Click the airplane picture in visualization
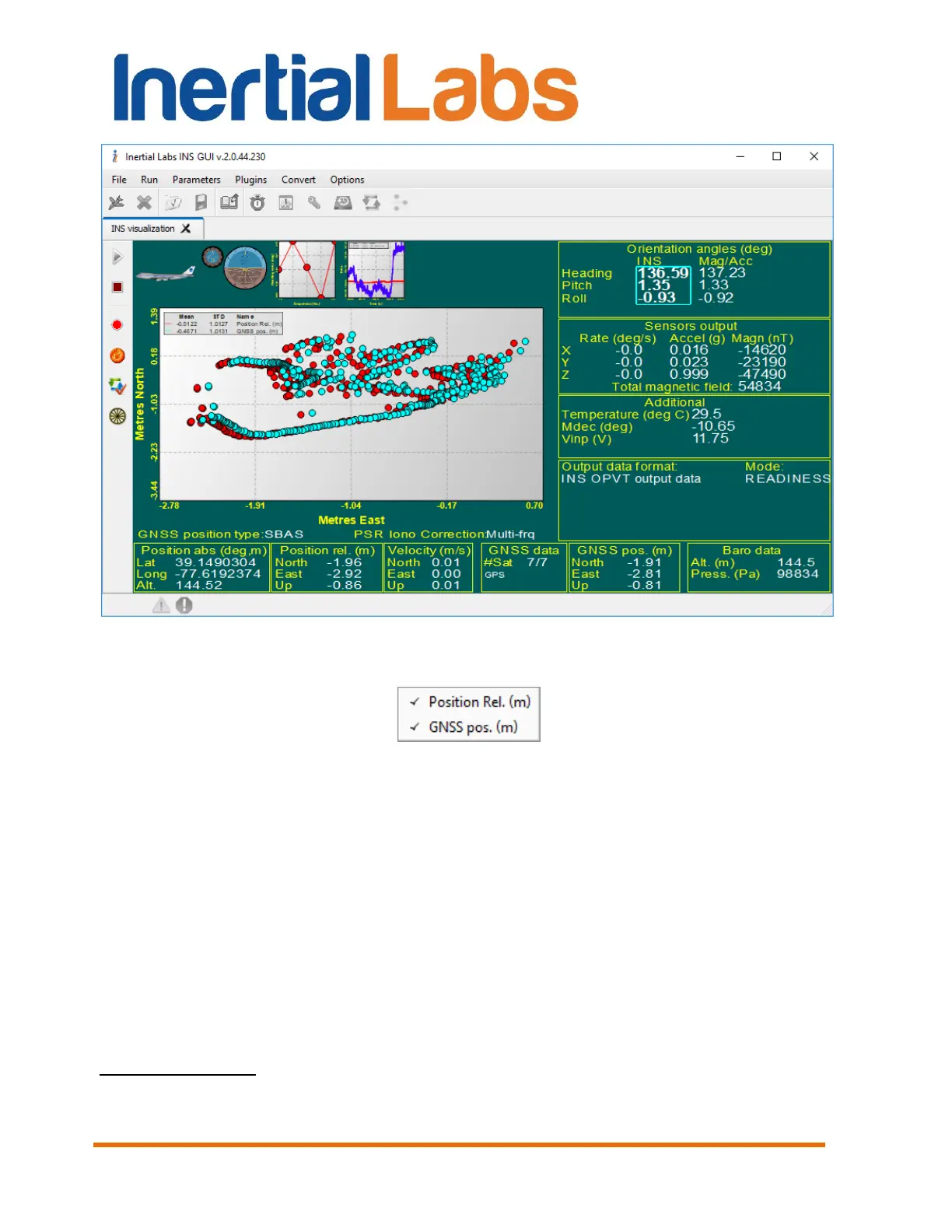 (166, 274)
